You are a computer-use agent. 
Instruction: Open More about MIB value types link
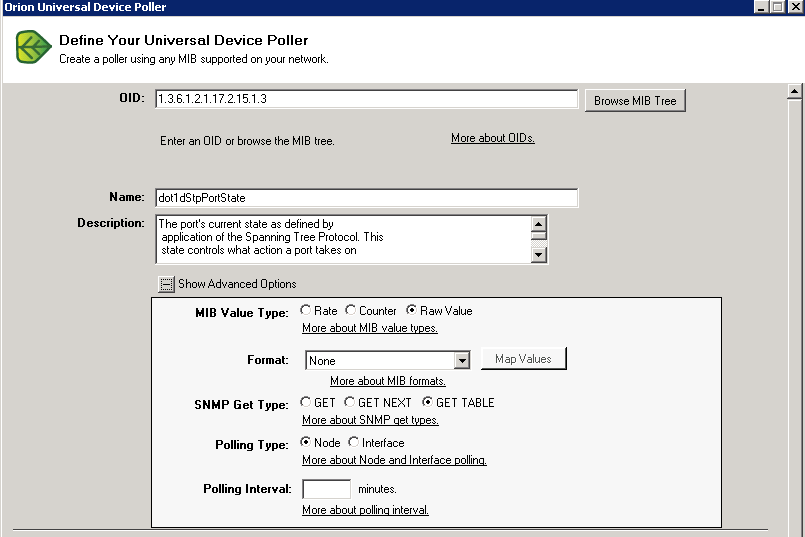370,328
